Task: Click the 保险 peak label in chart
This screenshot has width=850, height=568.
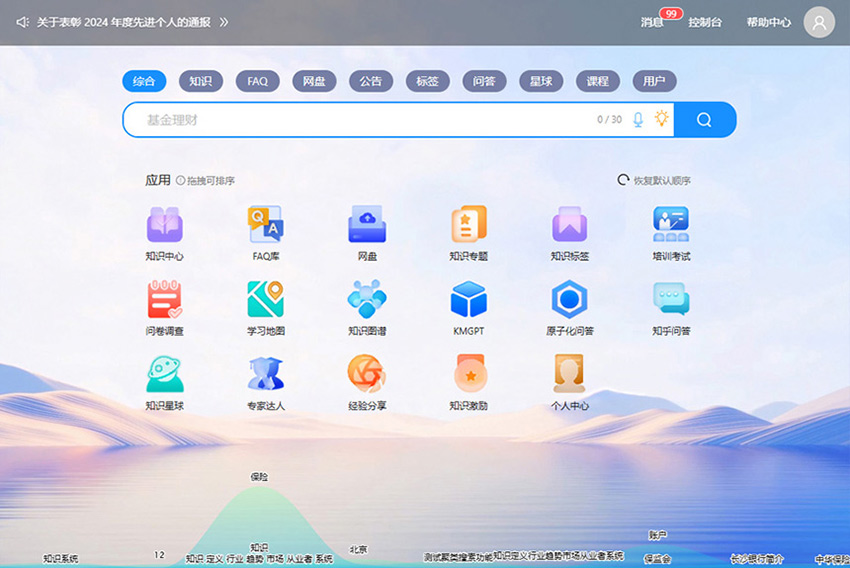Action: click(259, 477)
